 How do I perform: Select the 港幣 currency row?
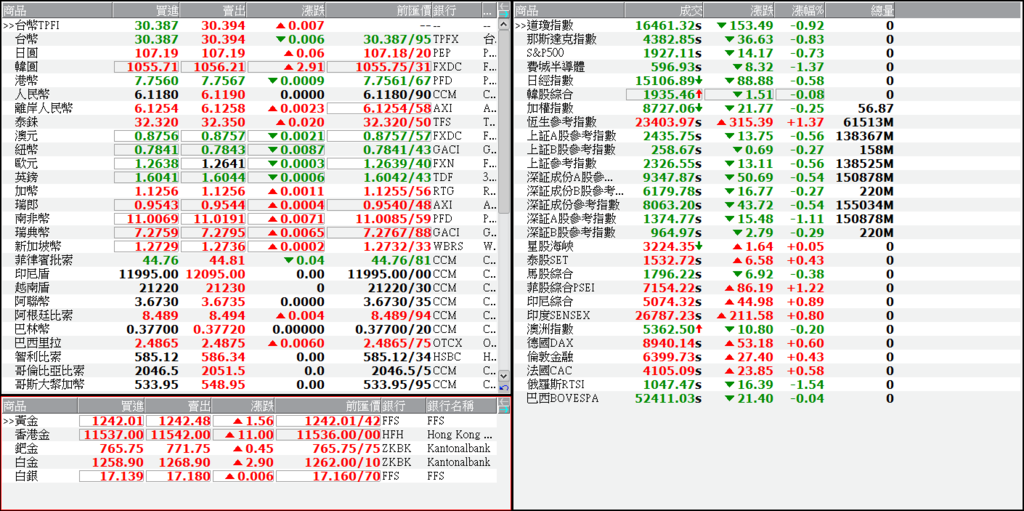click(x=249, y=80)
